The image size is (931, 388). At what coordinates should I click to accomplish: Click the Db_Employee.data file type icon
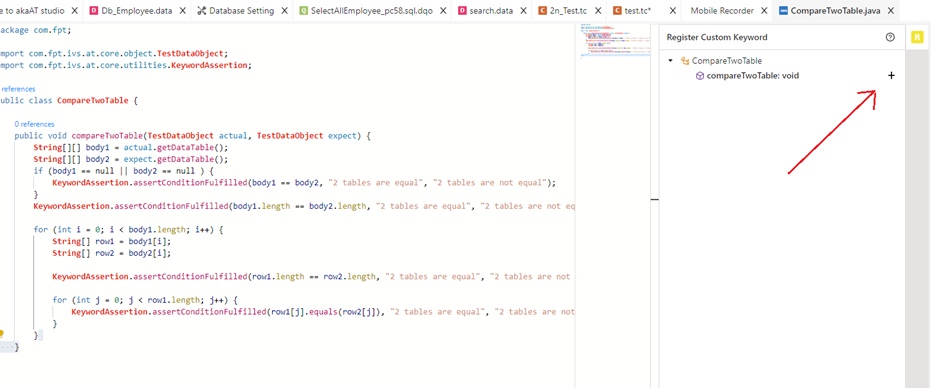coord(94,11)
